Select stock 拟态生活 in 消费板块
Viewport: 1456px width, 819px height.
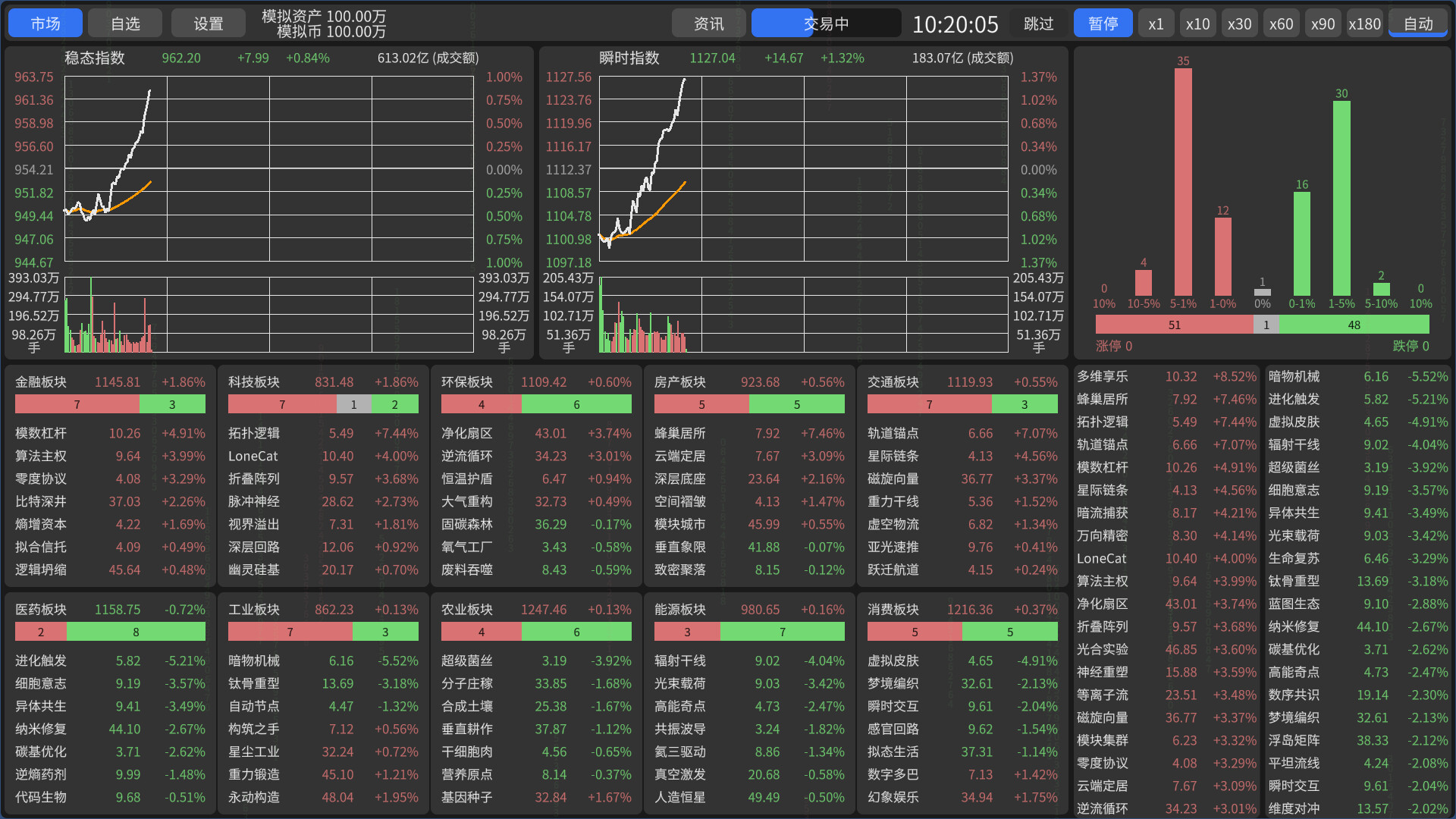pyautogui.click(x=962, y=752)
